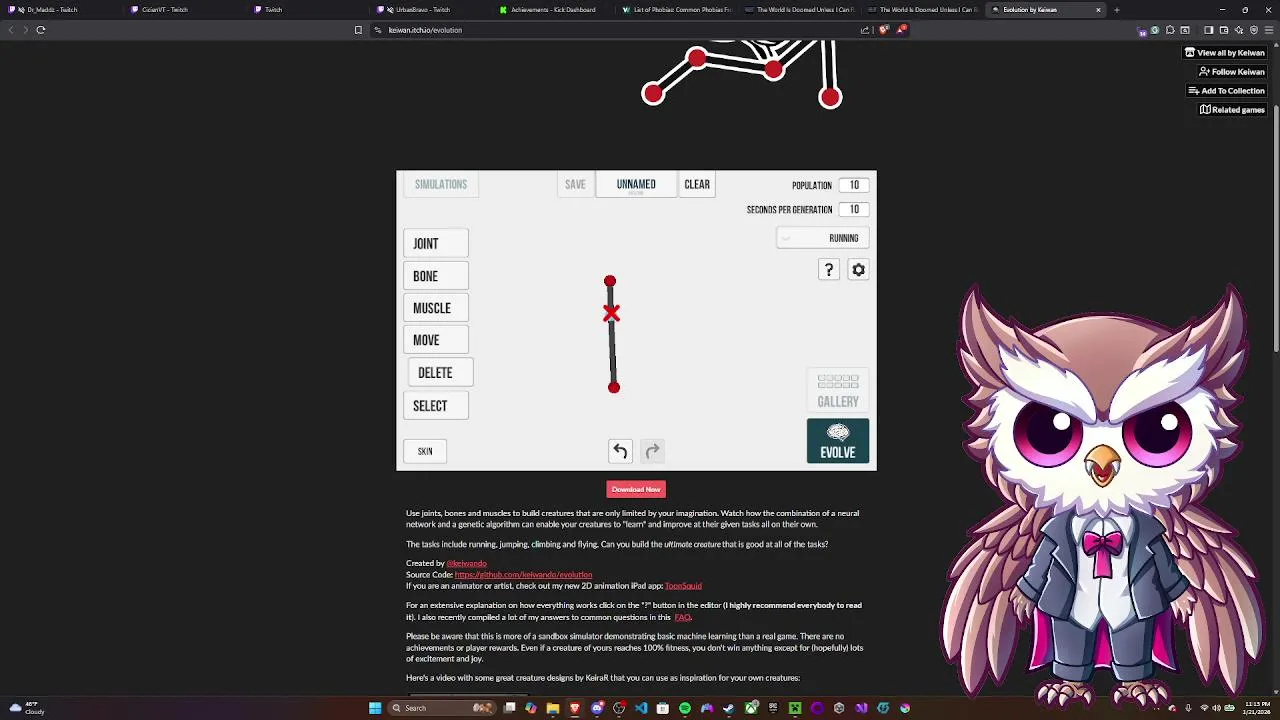Image resolution: width=1280 pixels, height=720 pixels.
Task: Click the top joint of the creature
Action: pos(610,282)
